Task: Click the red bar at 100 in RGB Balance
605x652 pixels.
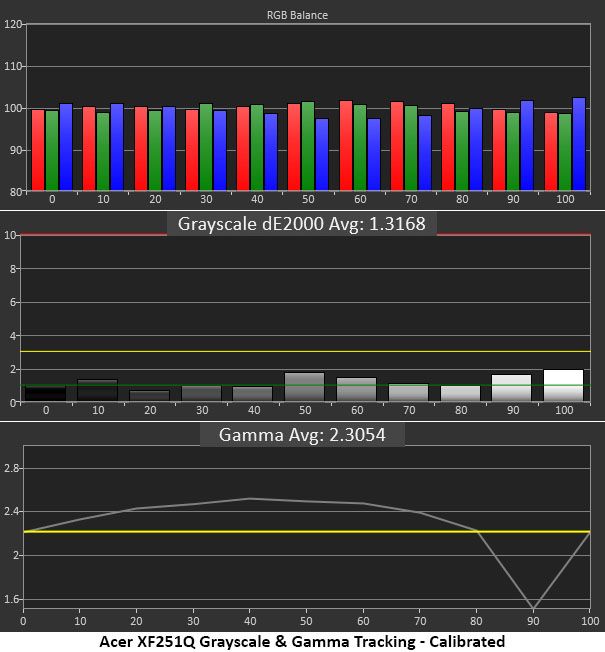Action: [x=551, y=152]
